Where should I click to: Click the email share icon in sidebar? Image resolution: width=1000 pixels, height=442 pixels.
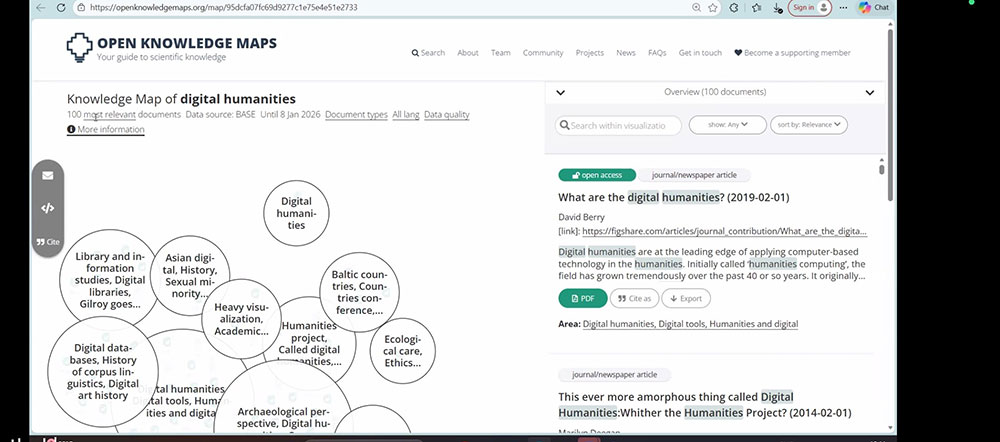pos(47,176)
